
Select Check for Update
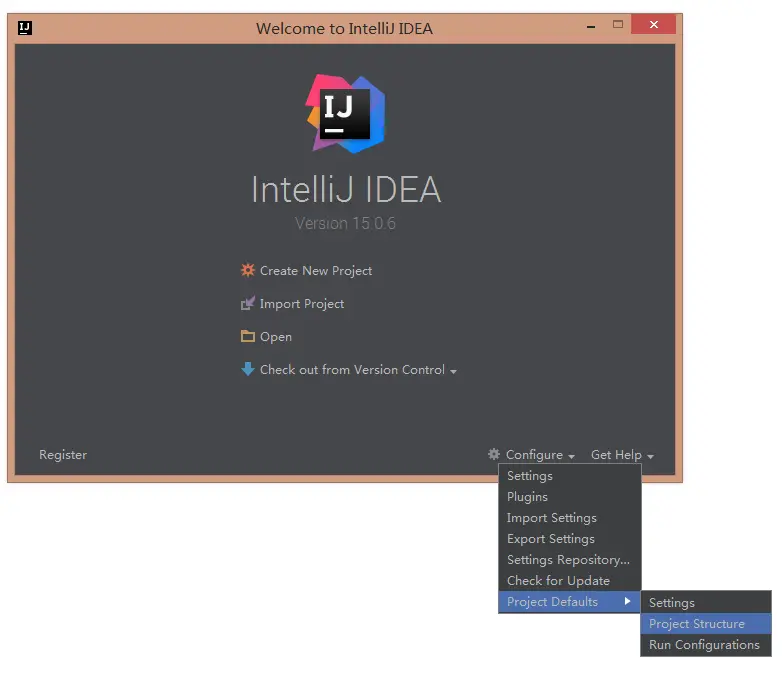[570, 581]
